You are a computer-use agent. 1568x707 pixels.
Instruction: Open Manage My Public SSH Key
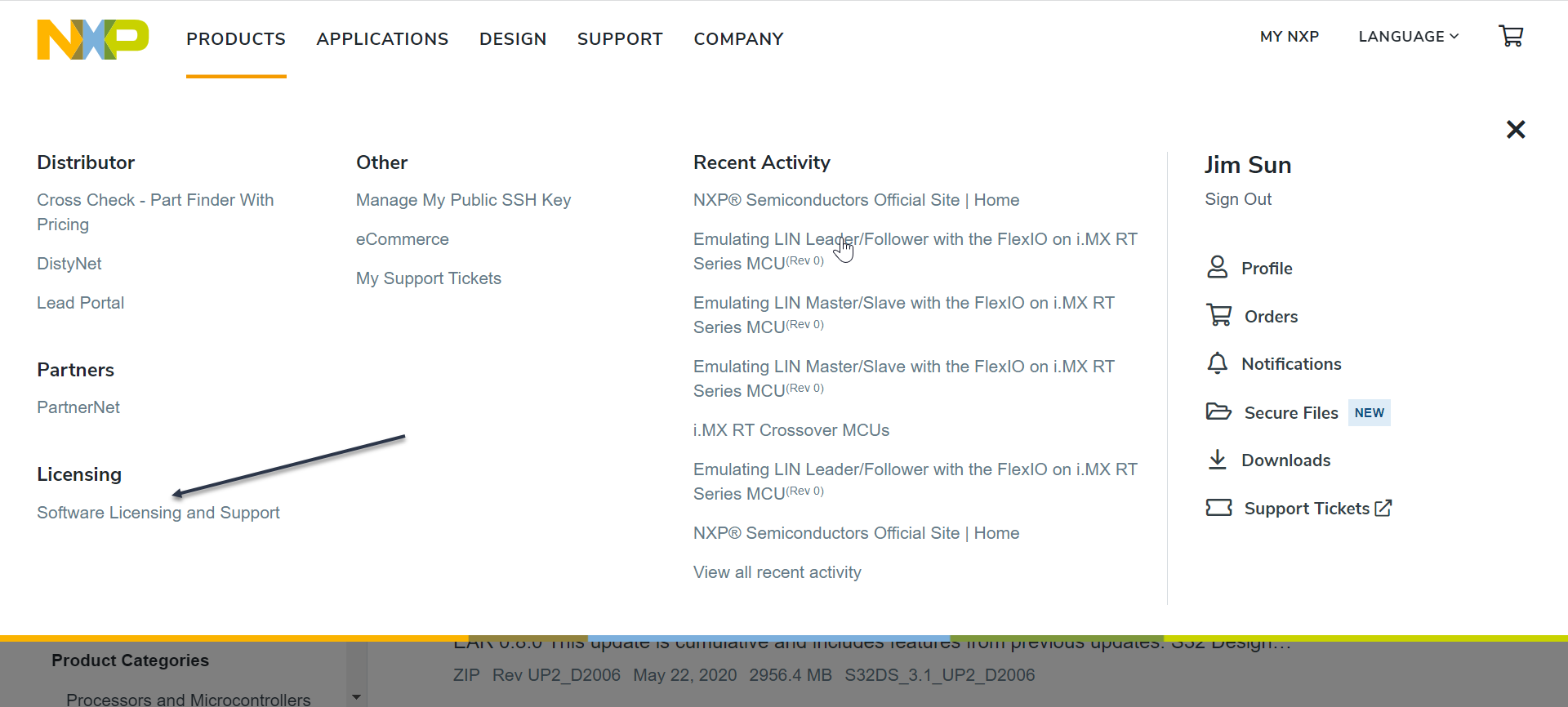pos(463,200)
